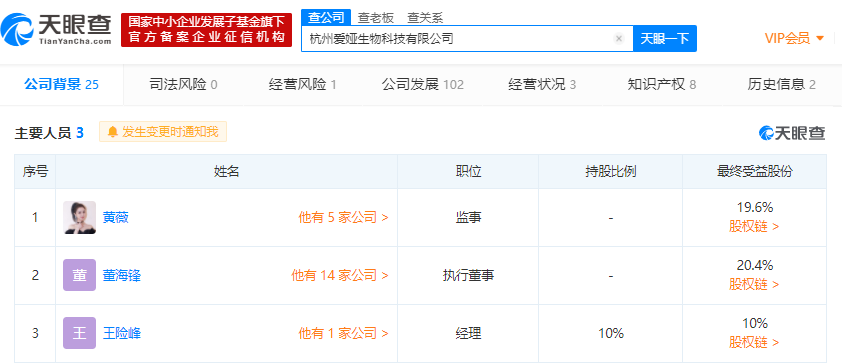This screenshot has width=842, height=363.
Task: Open 股权链 link under 20.4%
Action: [754, 285]
